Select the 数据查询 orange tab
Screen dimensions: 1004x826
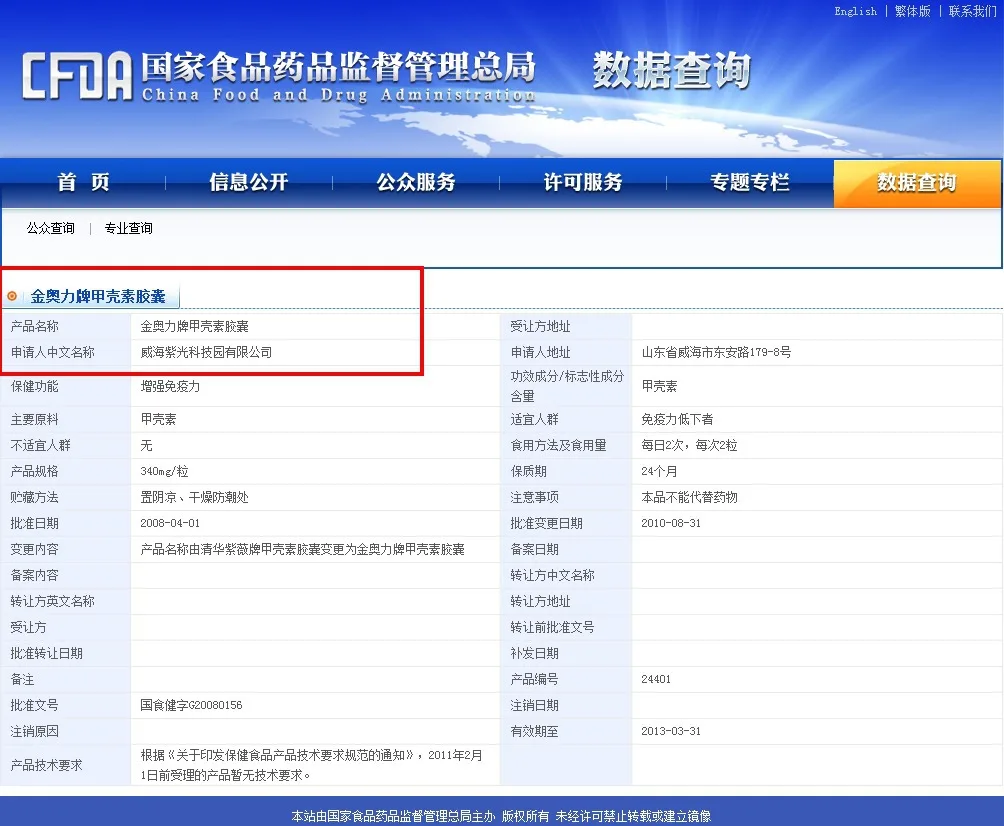click(917, 183)
